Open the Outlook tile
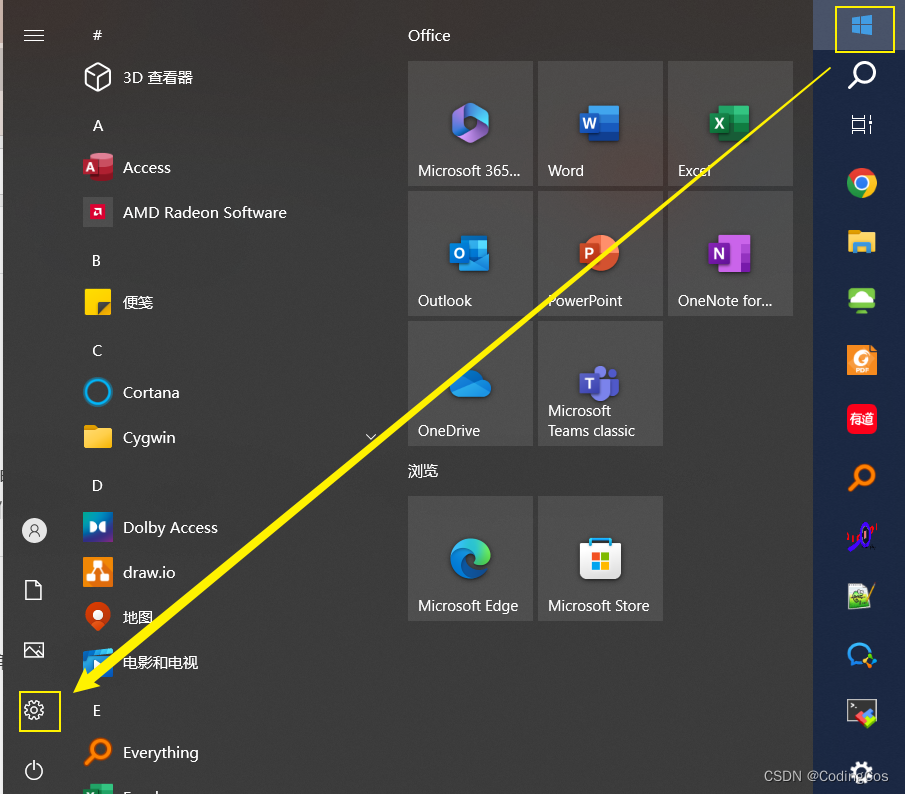Image resolution: width=905 pixels, height=794 pixels. pos(470,253)
